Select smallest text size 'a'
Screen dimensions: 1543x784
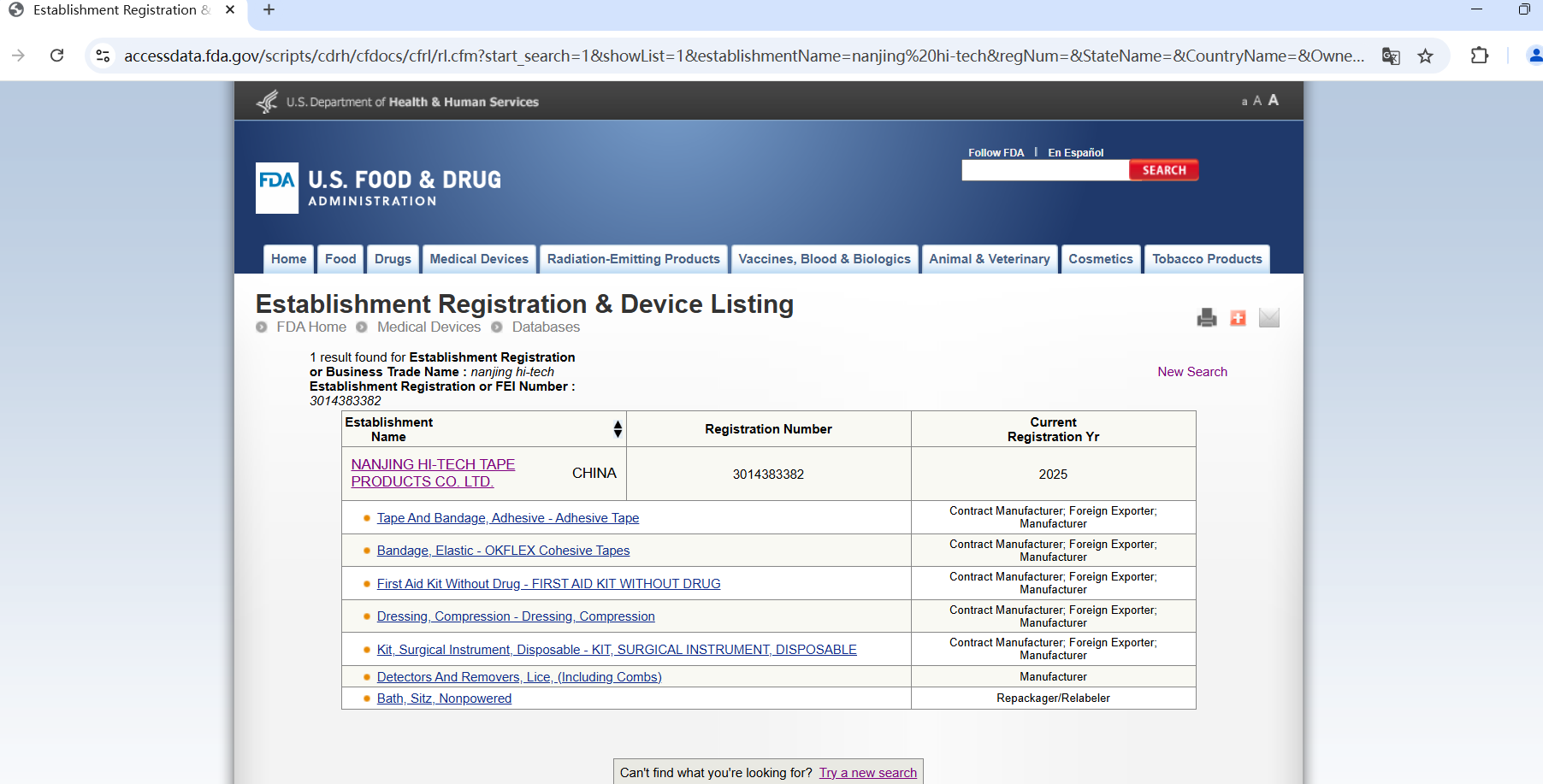[x=1244, y=102]
